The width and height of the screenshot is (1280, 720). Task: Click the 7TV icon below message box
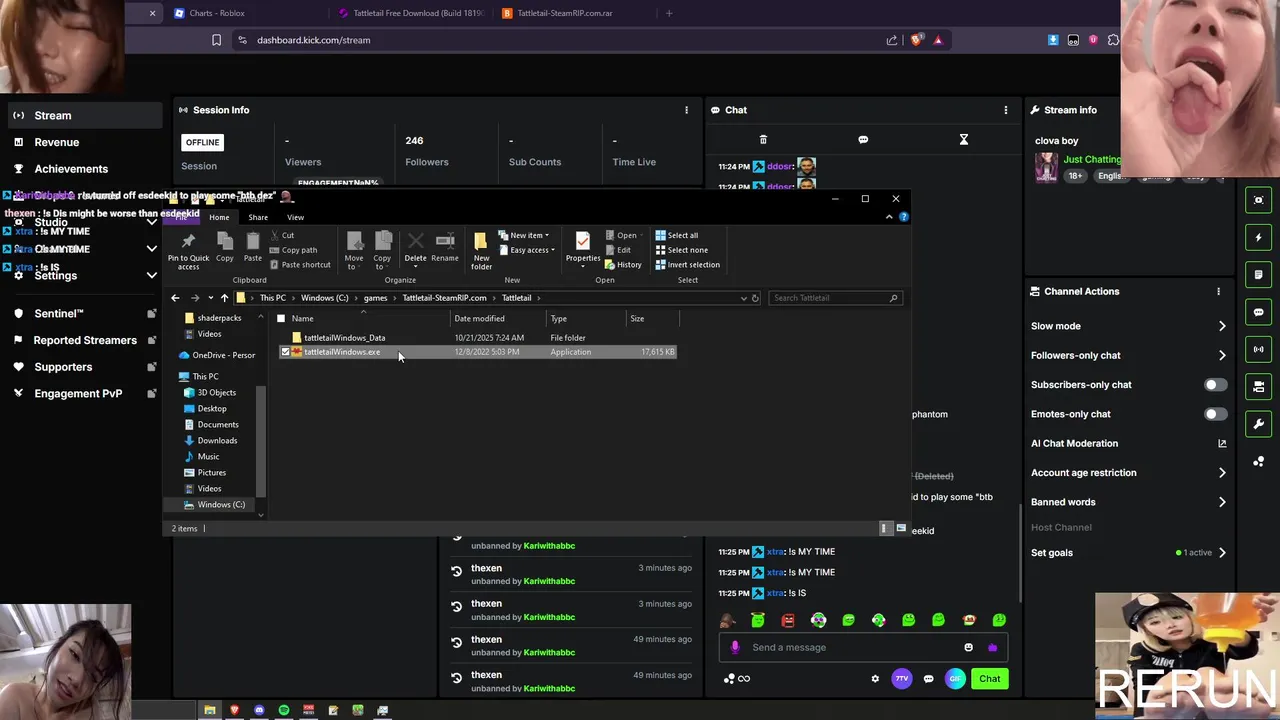pyautogui.click(x=902, y=679)
